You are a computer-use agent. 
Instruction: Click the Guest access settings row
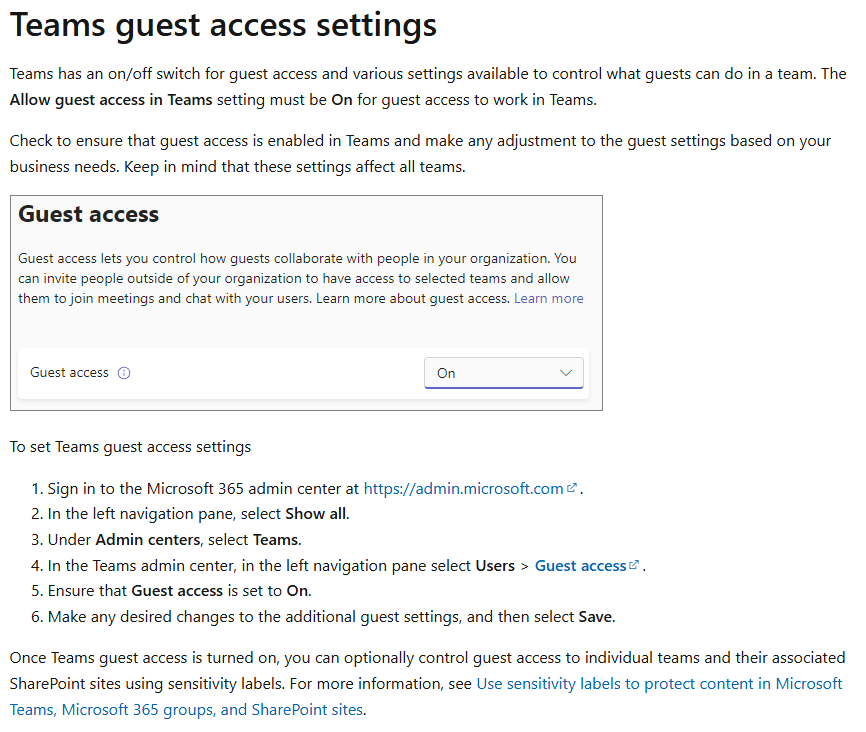click(x=300, y=372)
